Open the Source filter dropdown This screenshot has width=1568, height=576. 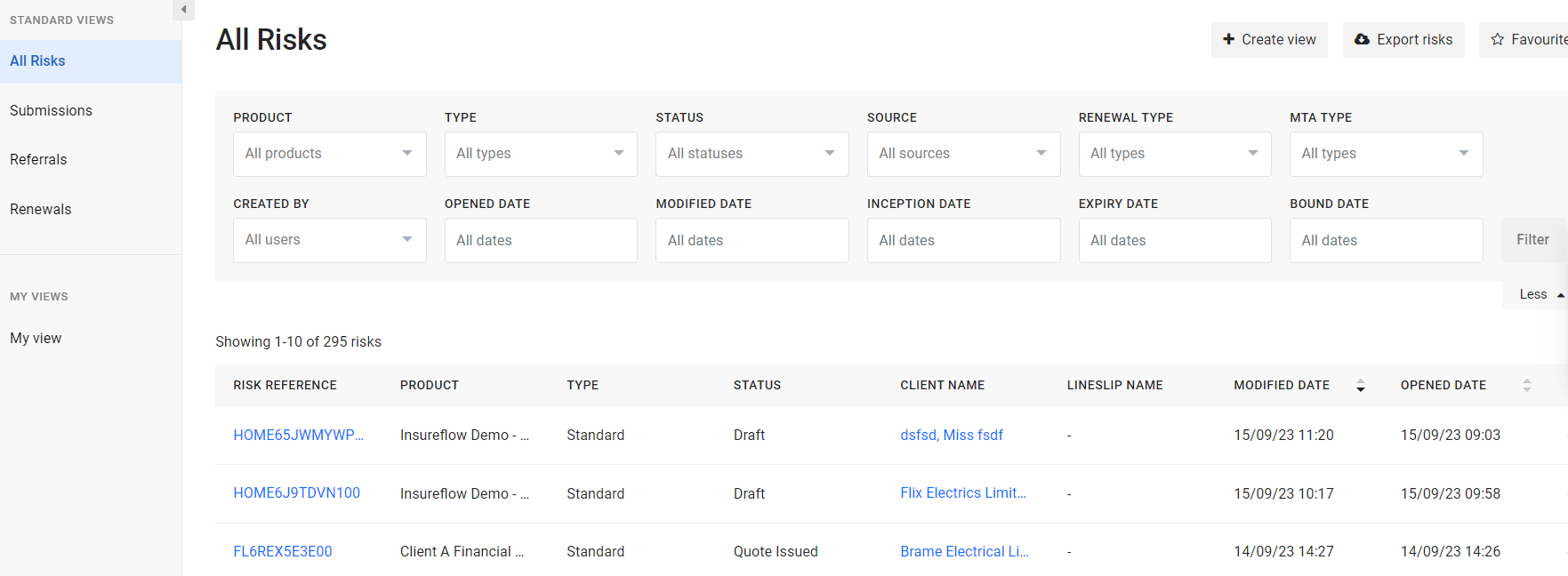tap(963, 154)
